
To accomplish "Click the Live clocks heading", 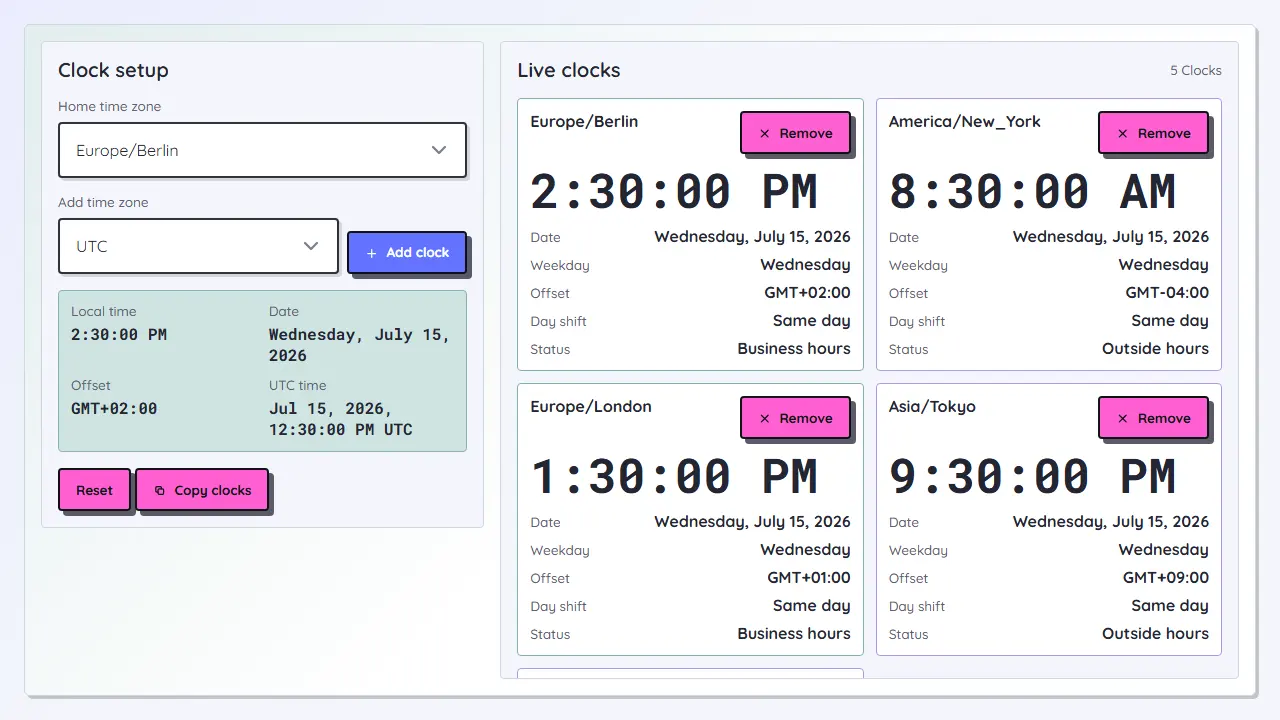I will [x=569, y=70].
